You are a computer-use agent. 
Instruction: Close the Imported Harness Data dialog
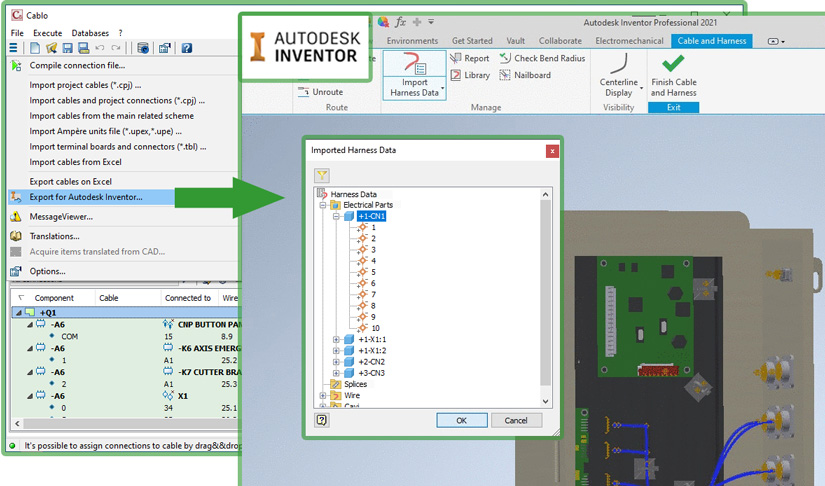(552, 151)
